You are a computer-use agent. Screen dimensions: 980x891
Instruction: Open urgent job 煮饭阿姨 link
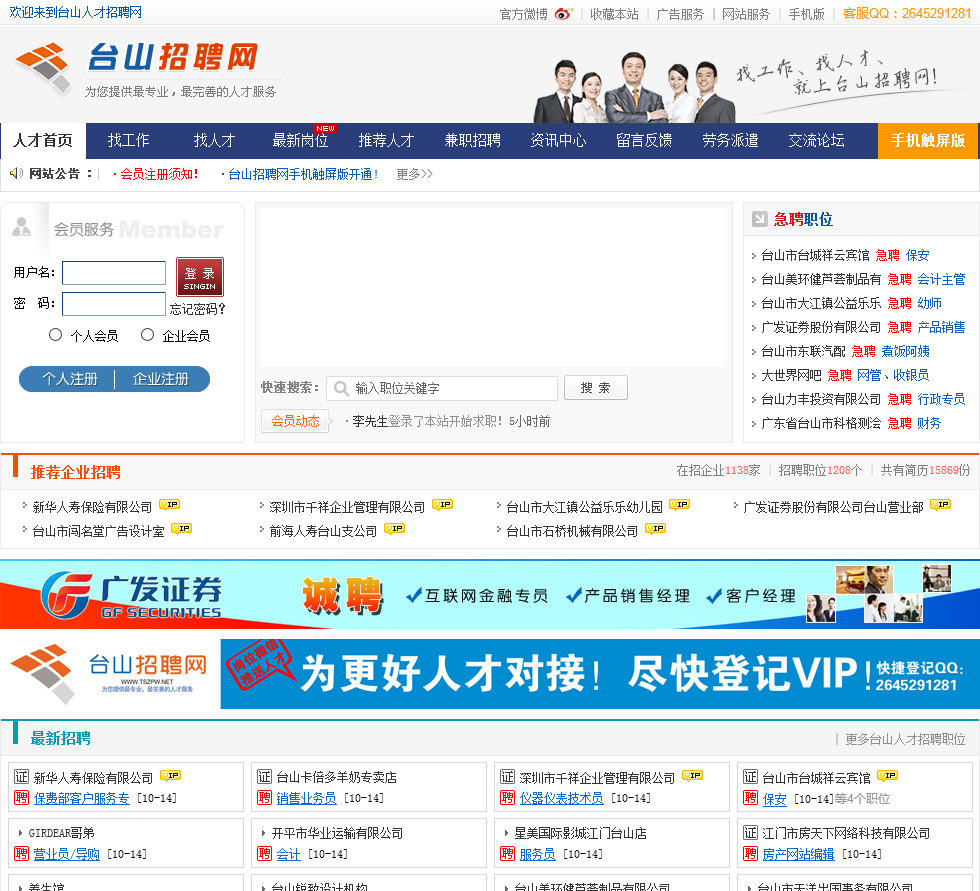[906, 351]
